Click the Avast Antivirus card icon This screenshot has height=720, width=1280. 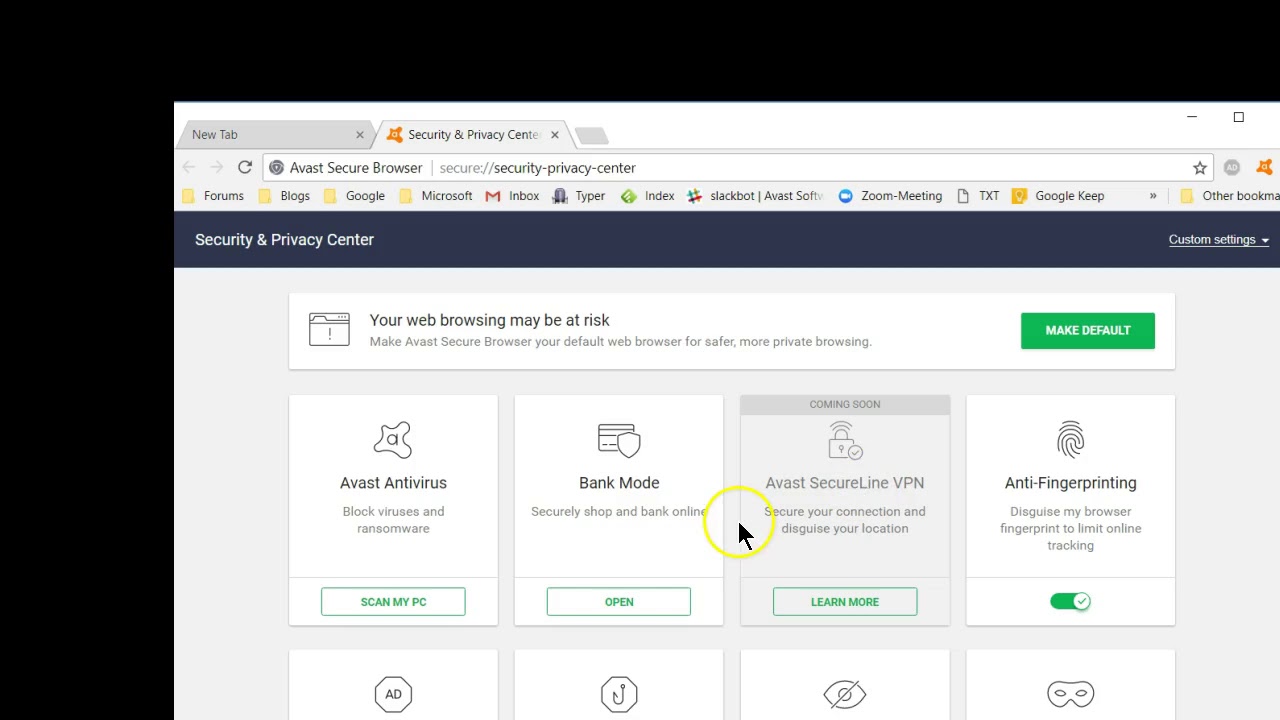(393, 439)
